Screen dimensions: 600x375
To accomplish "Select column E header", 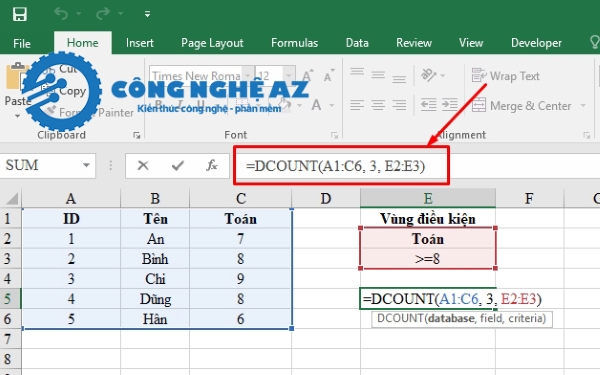I will click(x=428, y=199).
